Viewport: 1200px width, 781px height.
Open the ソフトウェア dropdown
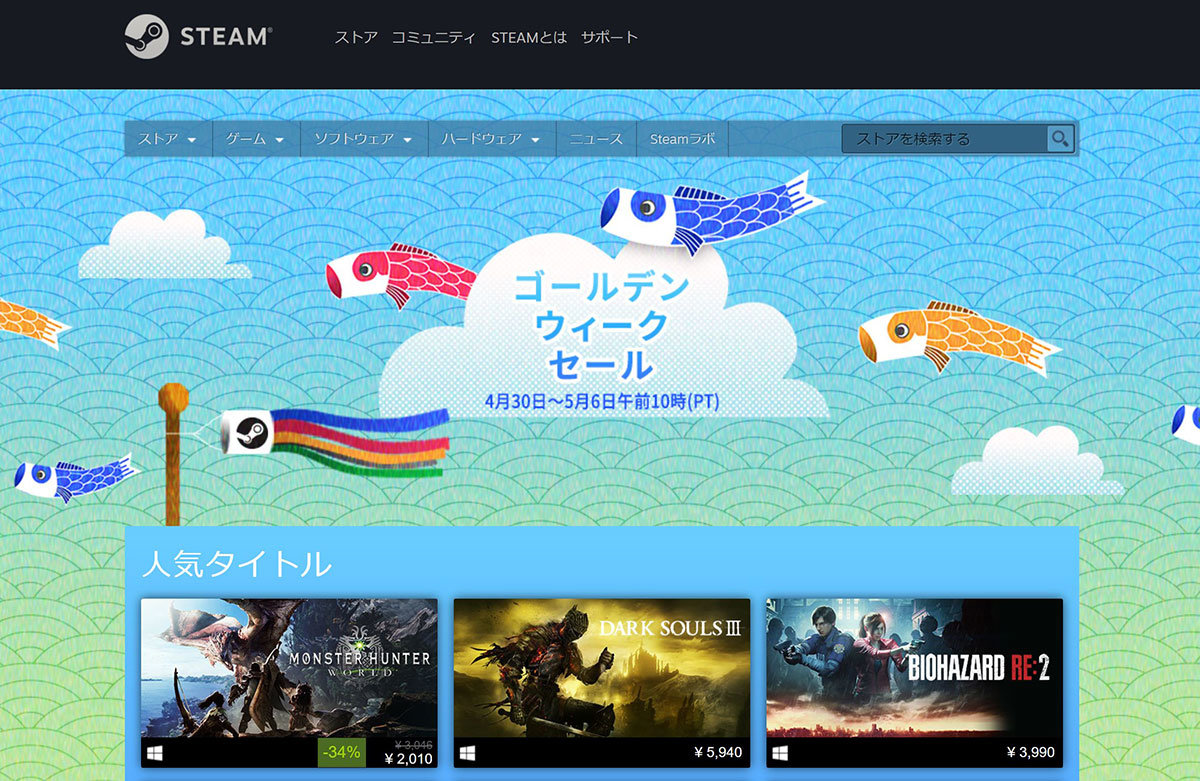click(363, 139)
